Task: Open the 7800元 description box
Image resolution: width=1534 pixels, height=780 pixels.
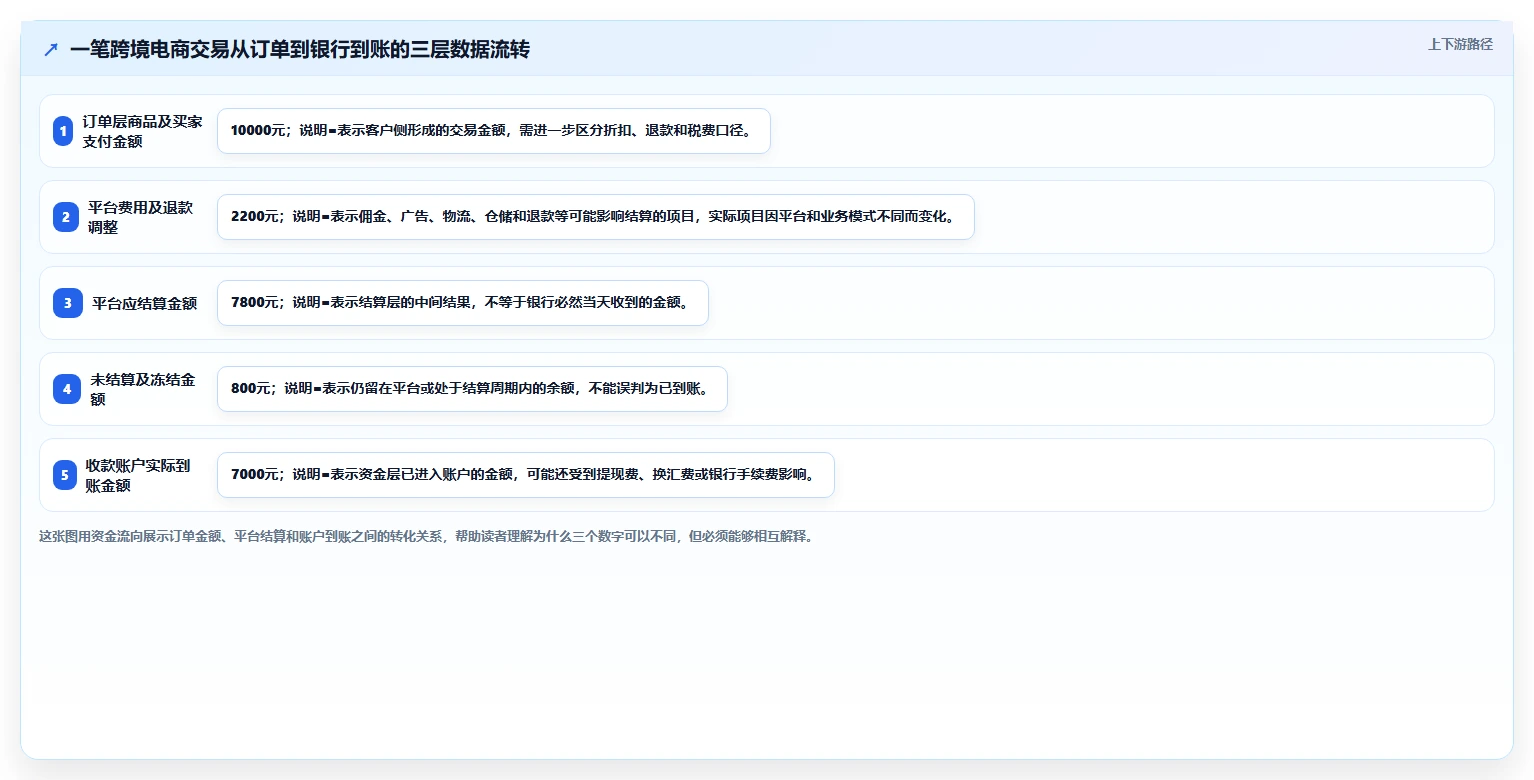Action: (463, 303)
